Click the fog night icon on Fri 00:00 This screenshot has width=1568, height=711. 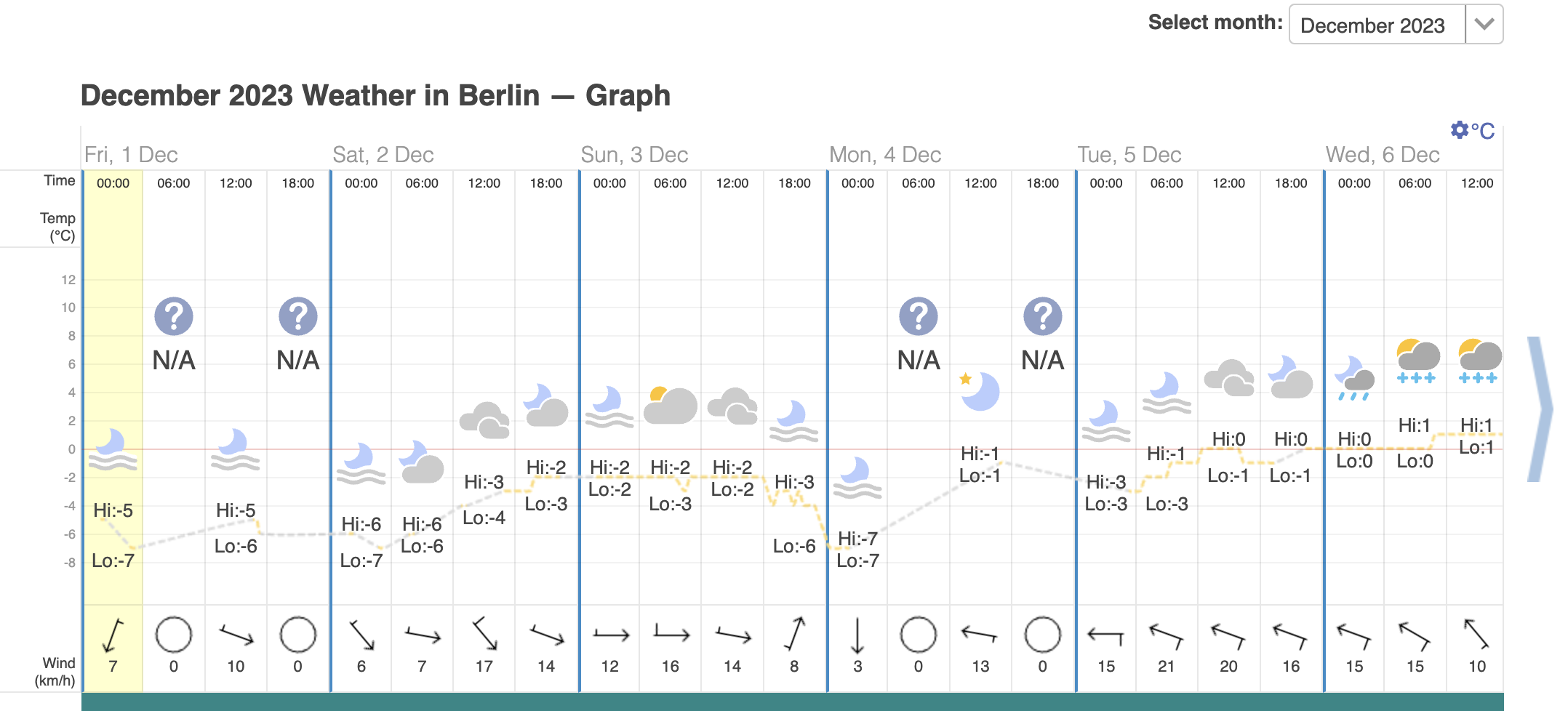(113, 450)
